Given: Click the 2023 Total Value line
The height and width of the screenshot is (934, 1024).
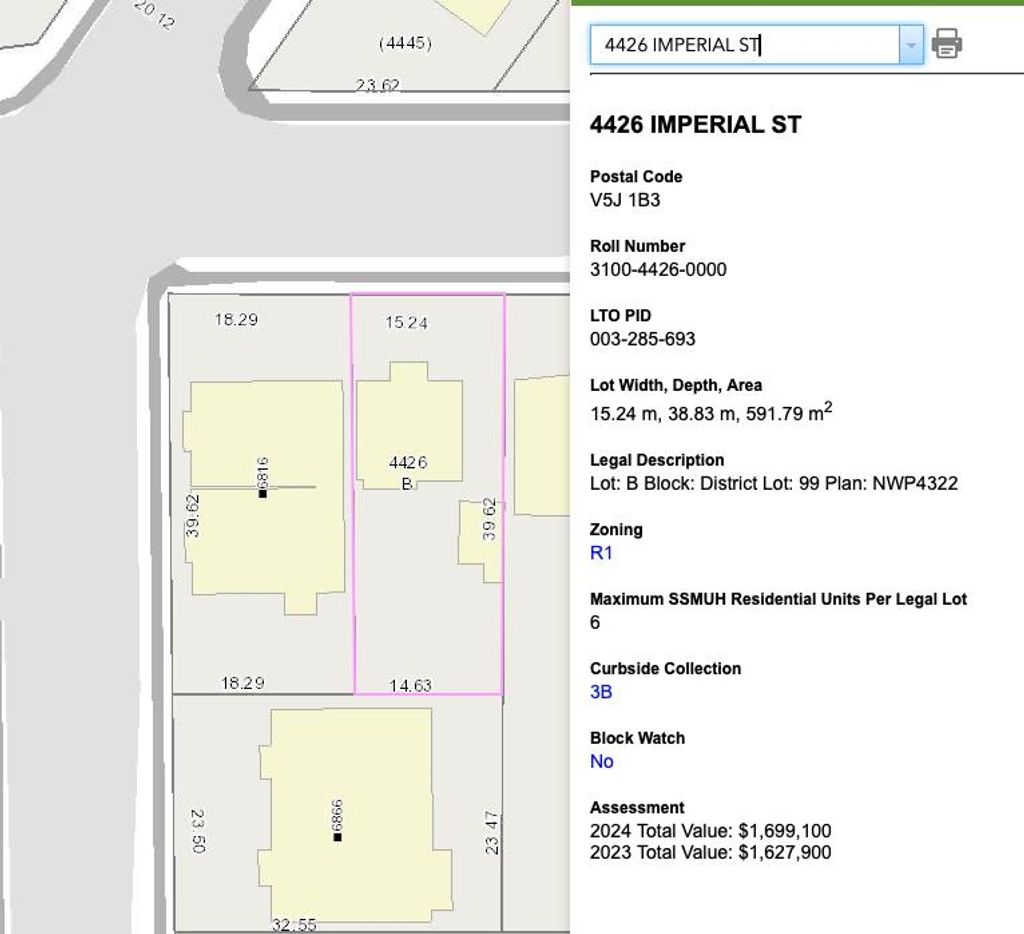Looking at the screenshot, I should point(711,852).
